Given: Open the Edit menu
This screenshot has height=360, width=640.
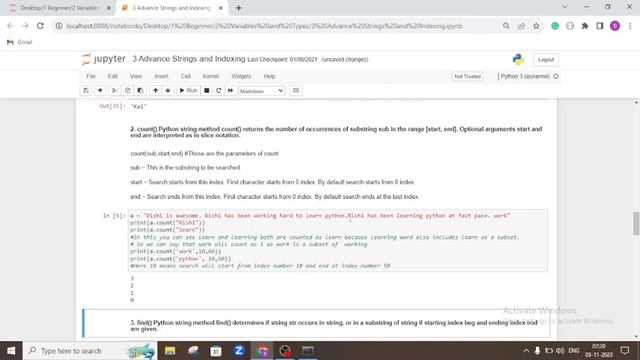Looking at the screenshot, I should click(x=113, y=76).
